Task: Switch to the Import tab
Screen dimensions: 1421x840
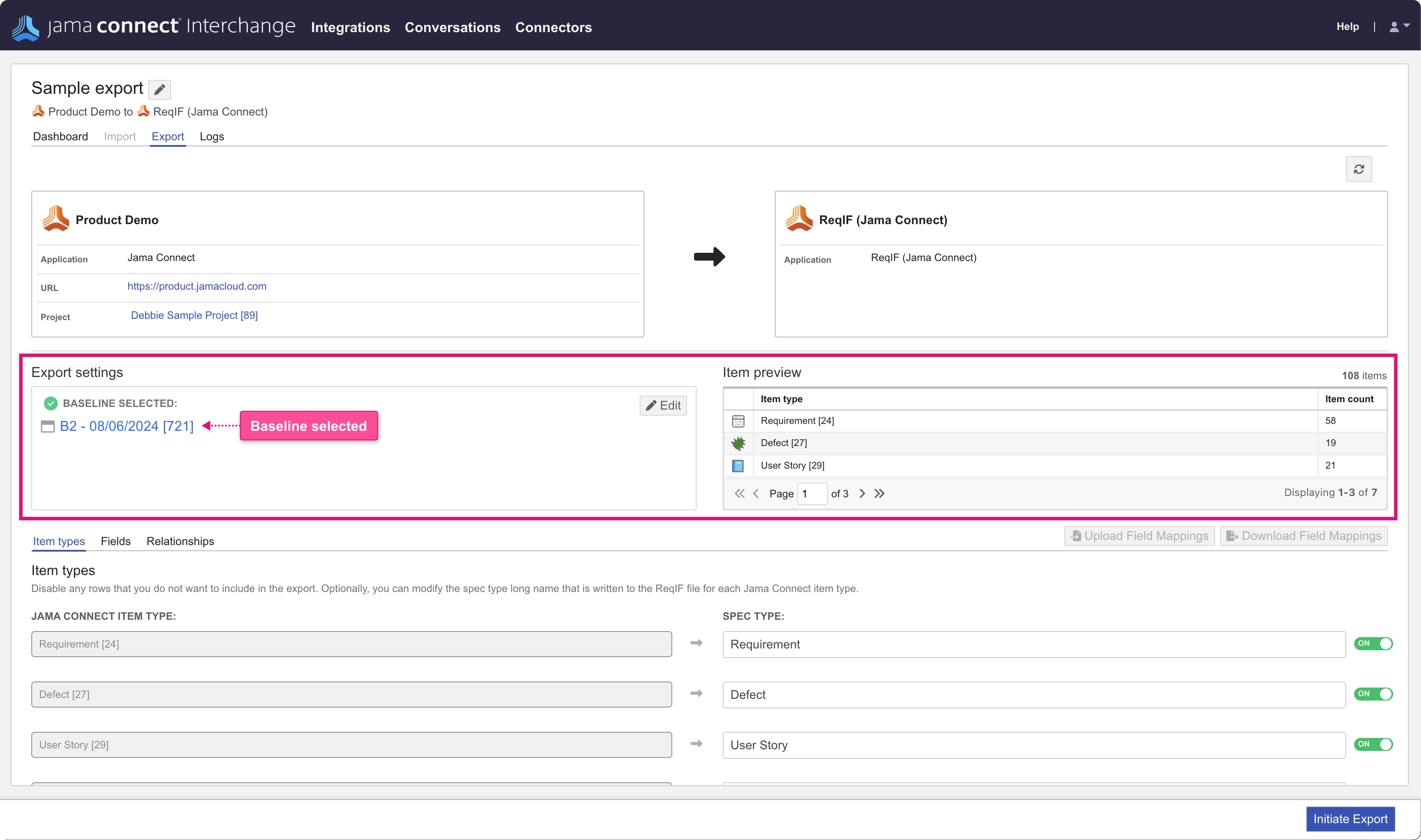Action: pyautogui.click(x=120, y=136)
